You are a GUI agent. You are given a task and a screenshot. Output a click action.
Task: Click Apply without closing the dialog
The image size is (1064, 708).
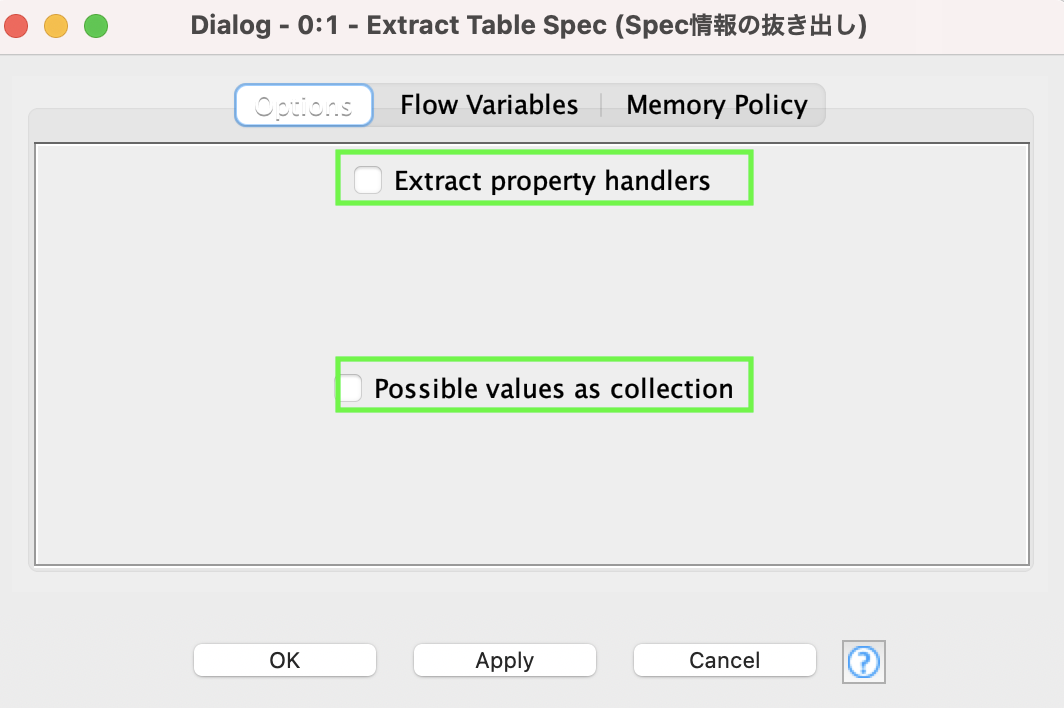click(x=504, y=660)
